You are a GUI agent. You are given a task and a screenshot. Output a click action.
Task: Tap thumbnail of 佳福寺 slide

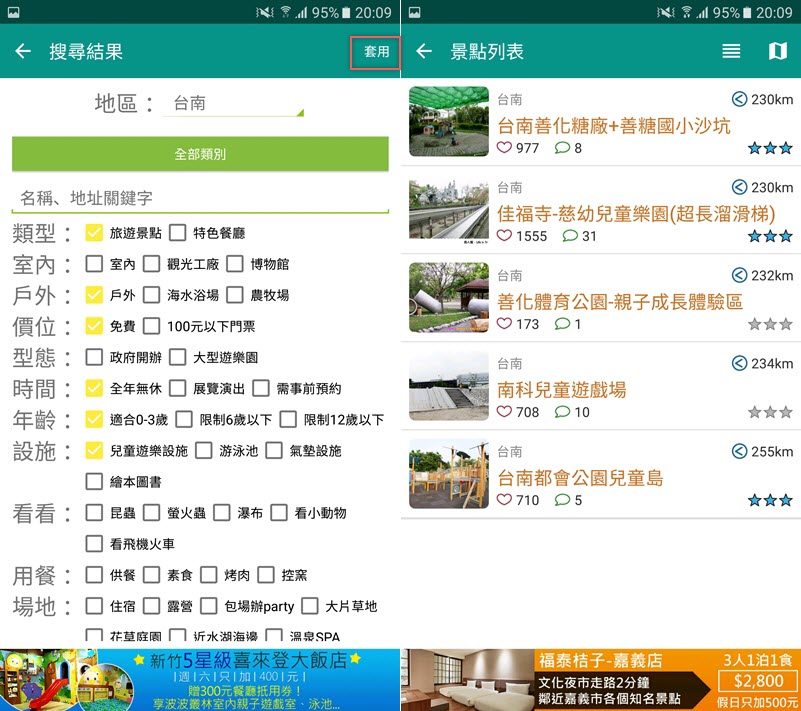449,209
